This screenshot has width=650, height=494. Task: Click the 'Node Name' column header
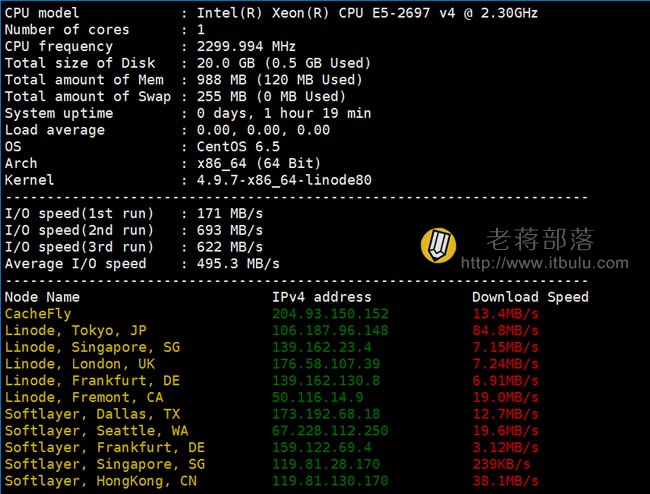[x=42, y=297]
